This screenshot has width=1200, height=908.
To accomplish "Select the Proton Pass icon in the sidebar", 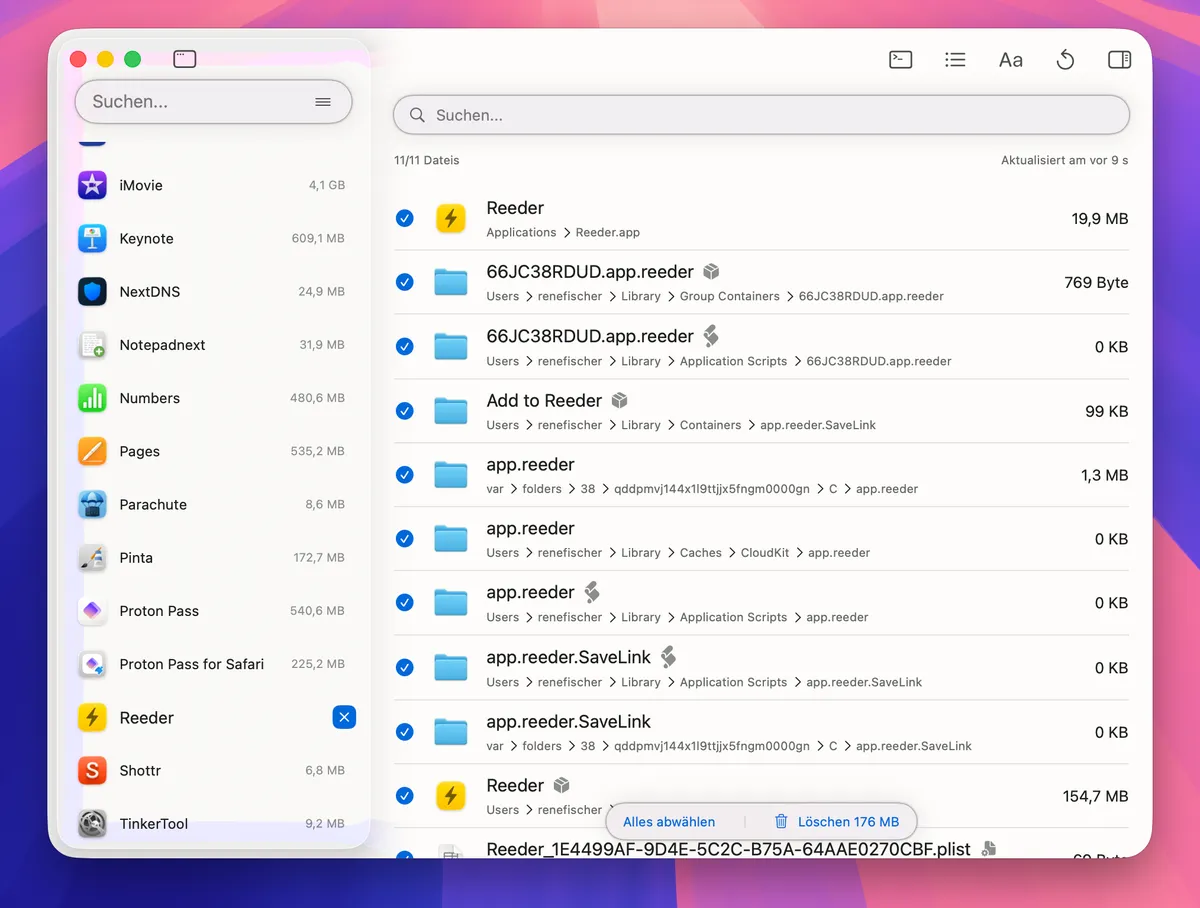I will pyautogui.click(x=92, y=610).
